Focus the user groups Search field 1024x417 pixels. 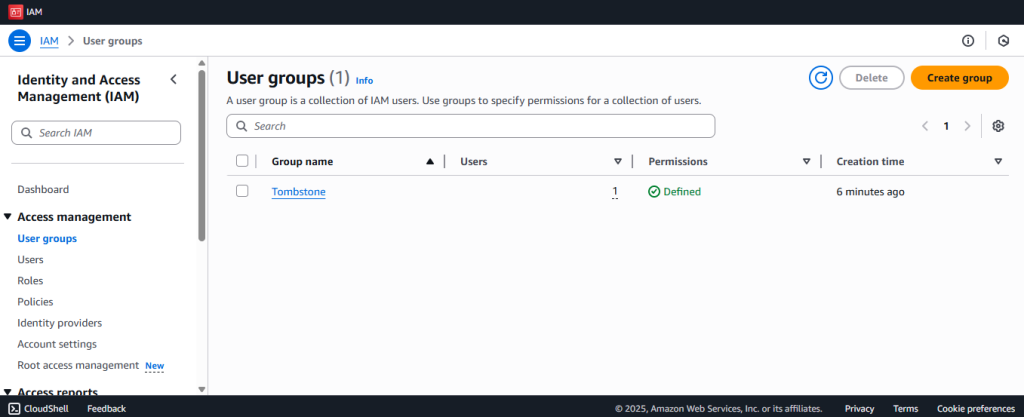point(471,126)
